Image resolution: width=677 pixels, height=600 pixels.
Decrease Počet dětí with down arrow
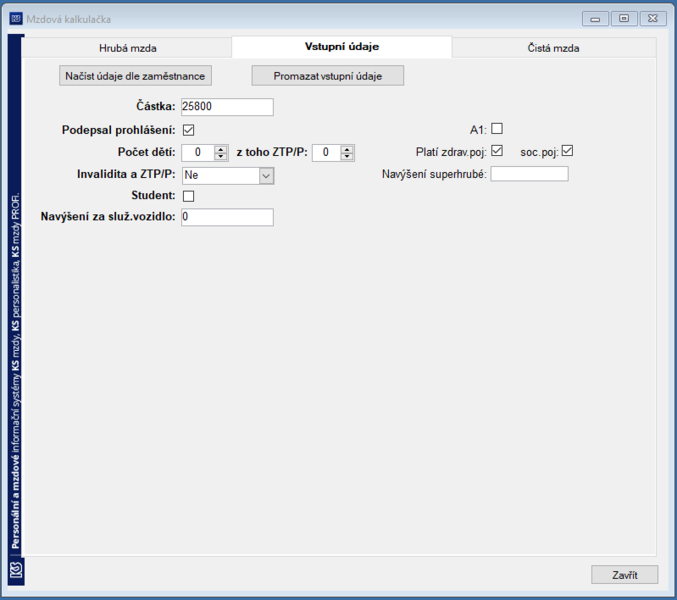coord(221,156)
